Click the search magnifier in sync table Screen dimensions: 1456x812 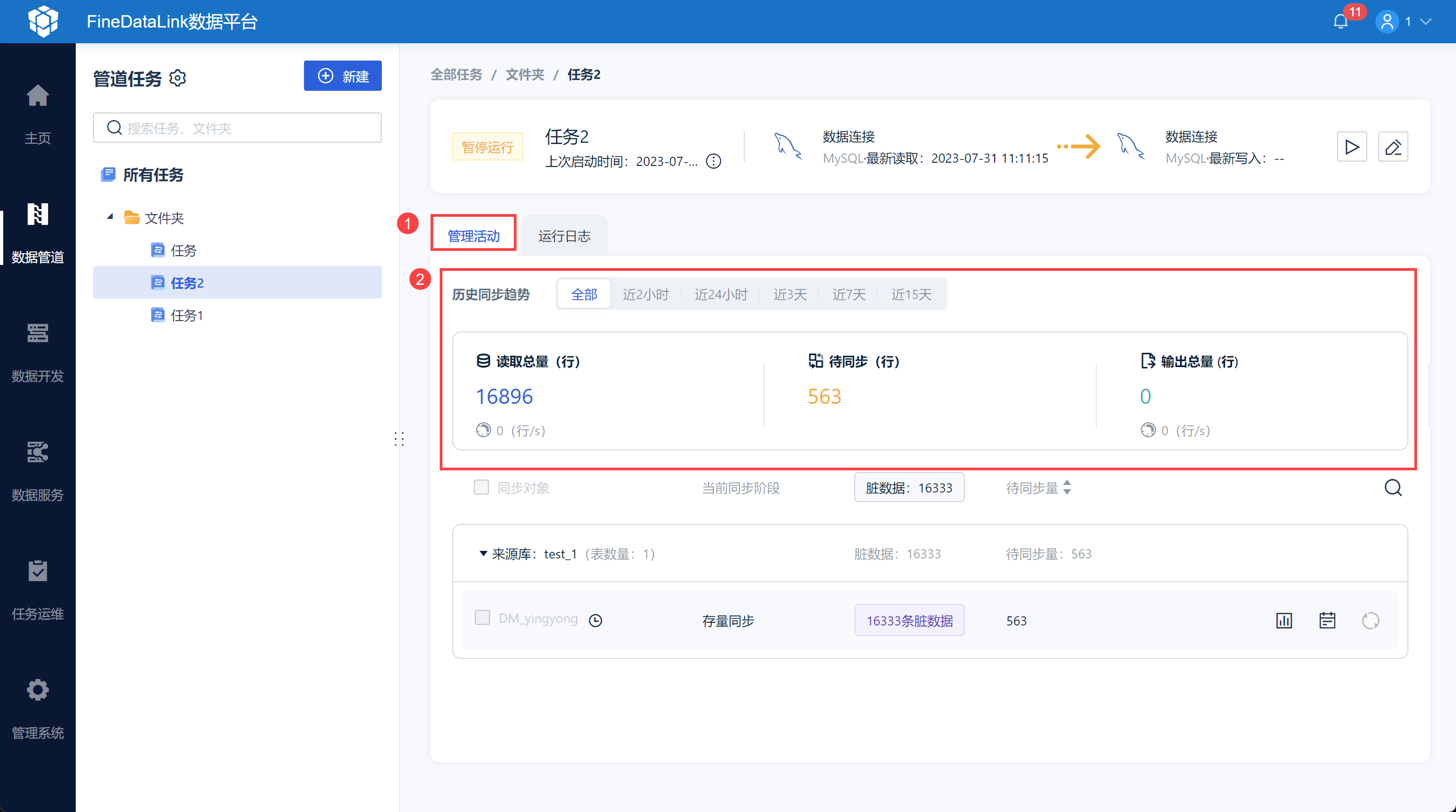point(1393,488)
